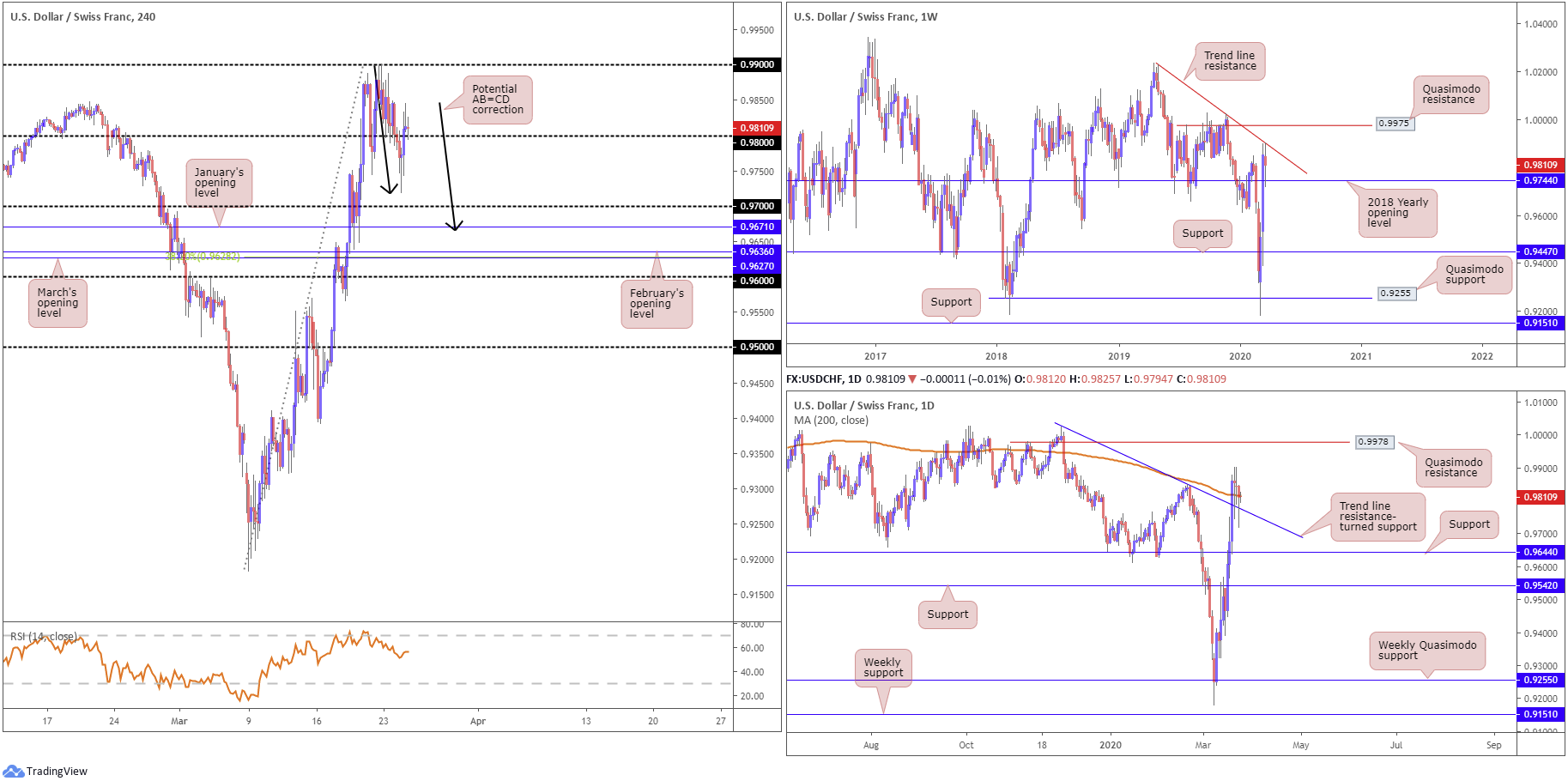The width and height of the screenshot is (1568, 781).
Task: Select the weekly Trend line resistance callout
Action: 1229,61
